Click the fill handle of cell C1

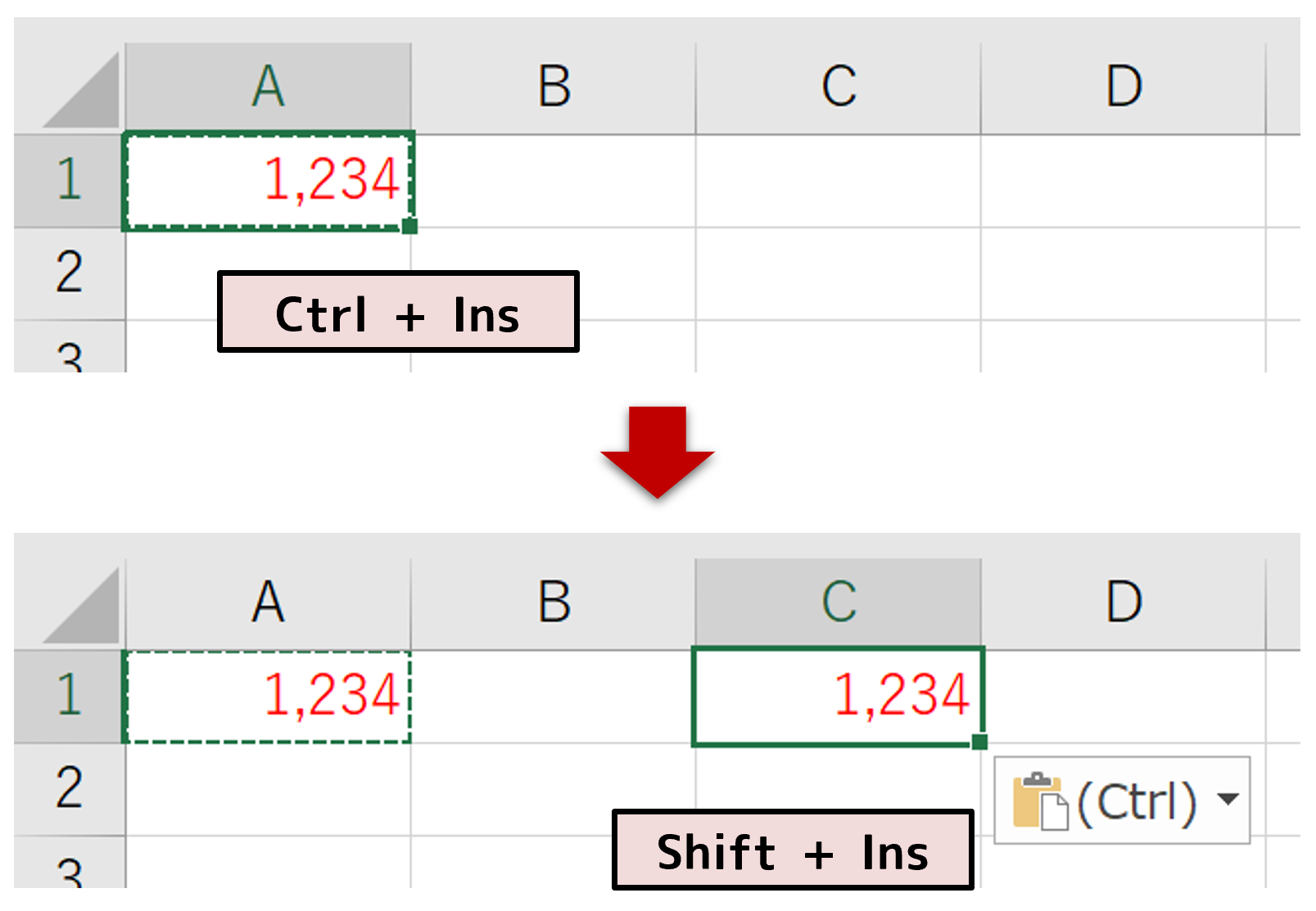click(979, 742)
